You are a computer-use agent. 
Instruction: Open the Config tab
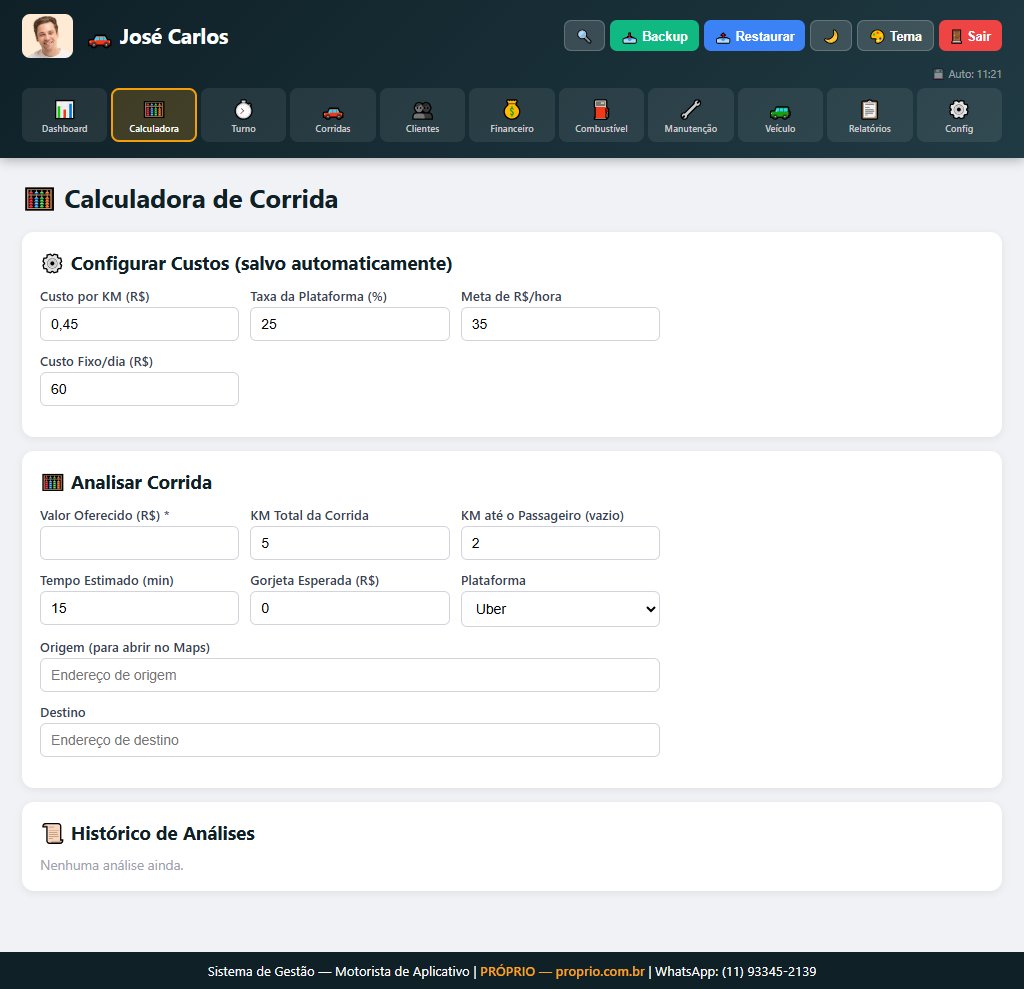coord(959,115)
